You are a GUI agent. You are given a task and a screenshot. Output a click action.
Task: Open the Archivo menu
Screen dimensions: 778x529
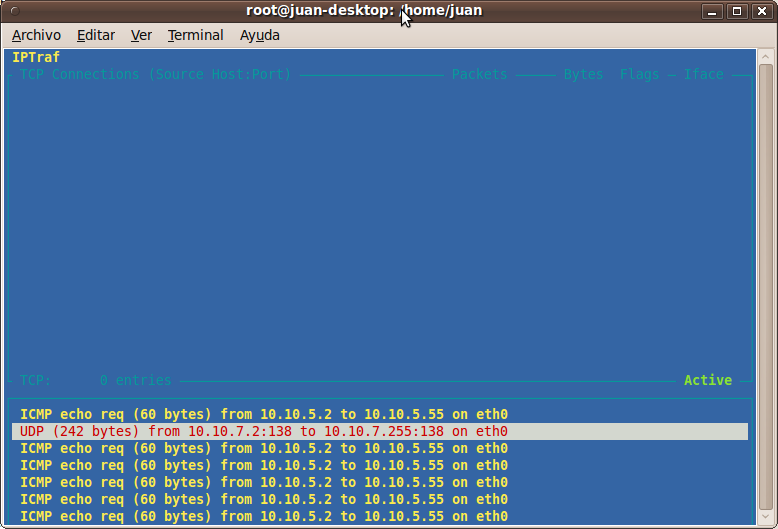[36, 35]
